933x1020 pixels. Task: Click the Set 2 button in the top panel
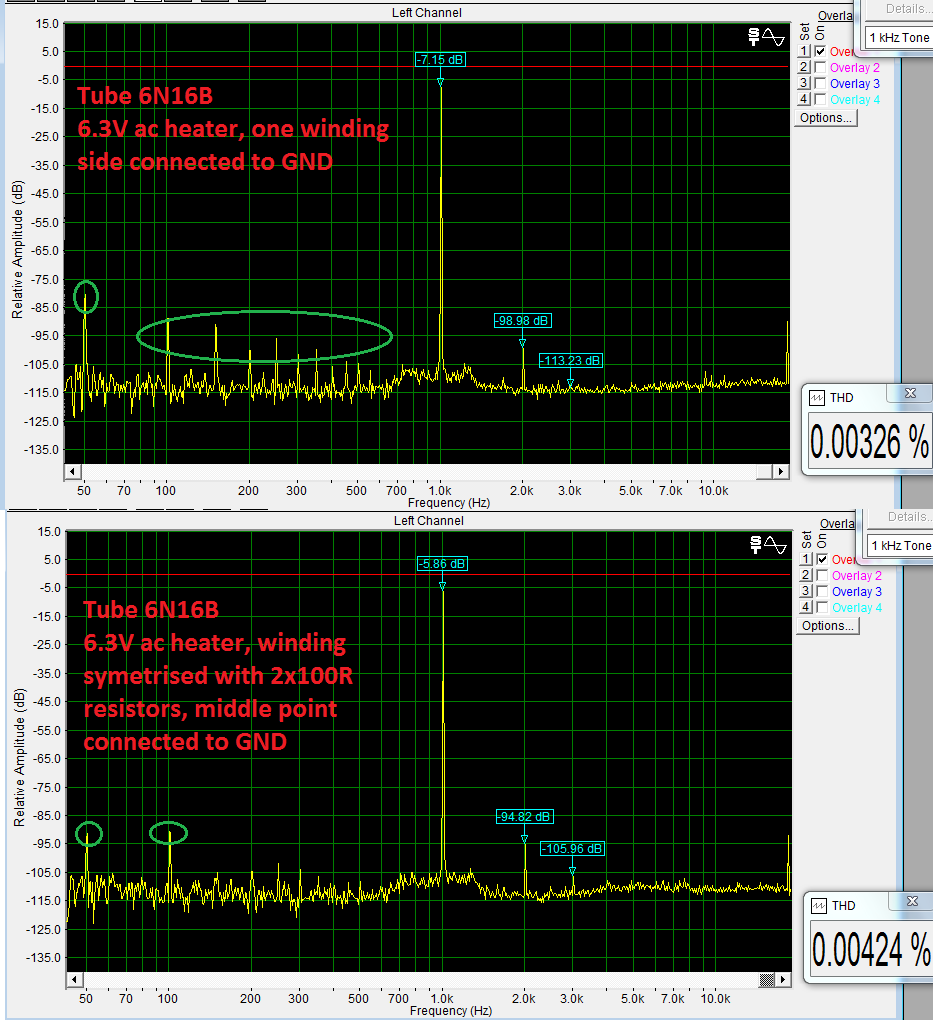coord(804,67)
